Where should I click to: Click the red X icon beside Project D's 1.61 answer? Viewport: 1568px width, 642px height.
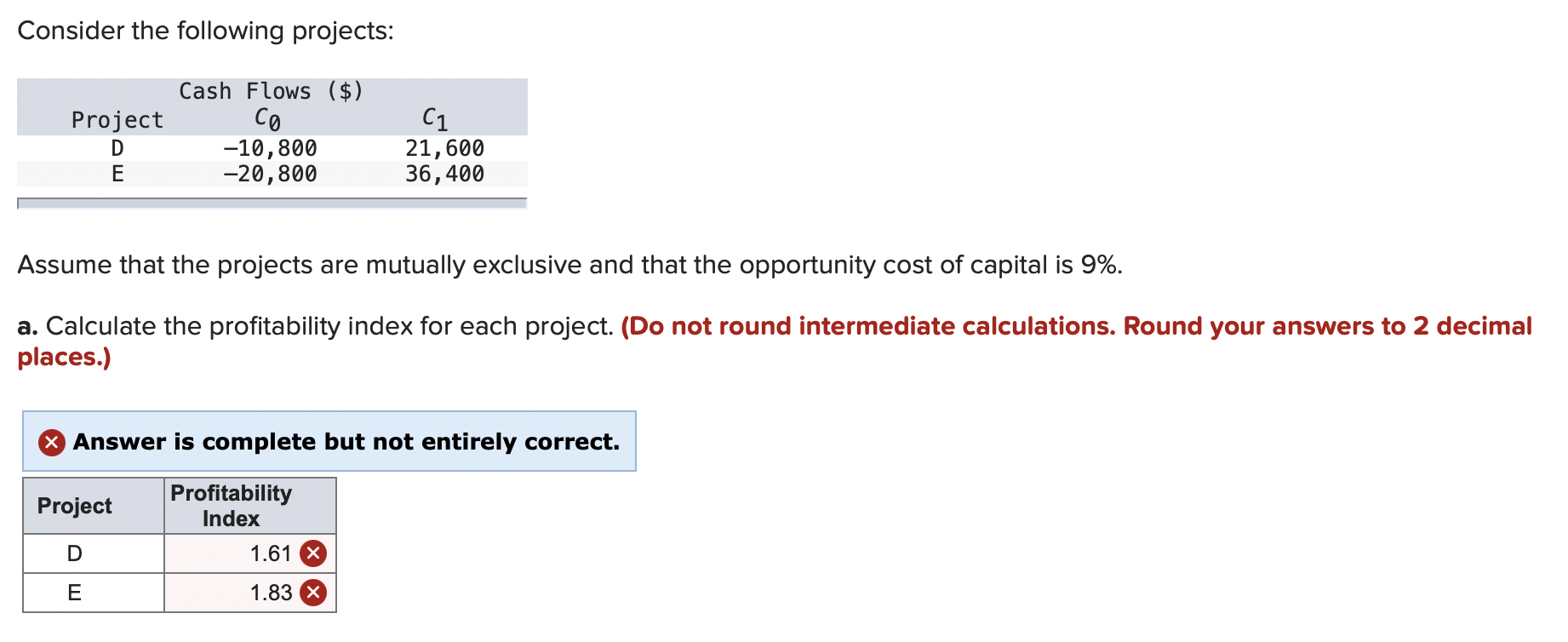(312, 553)
